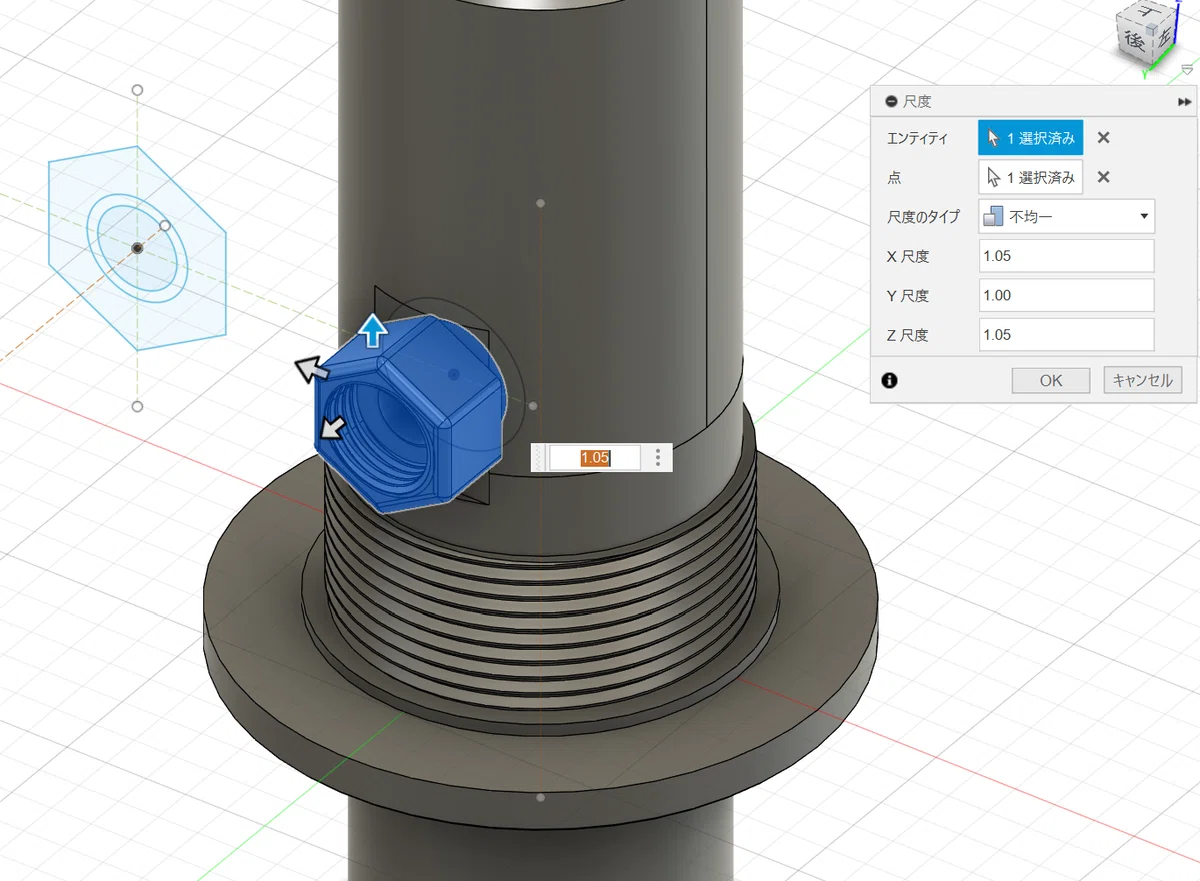The width and height of the screenshot is (1200, 881).
Task: Click the Z 尺度 input field
Action: [x=1066, y=335]
